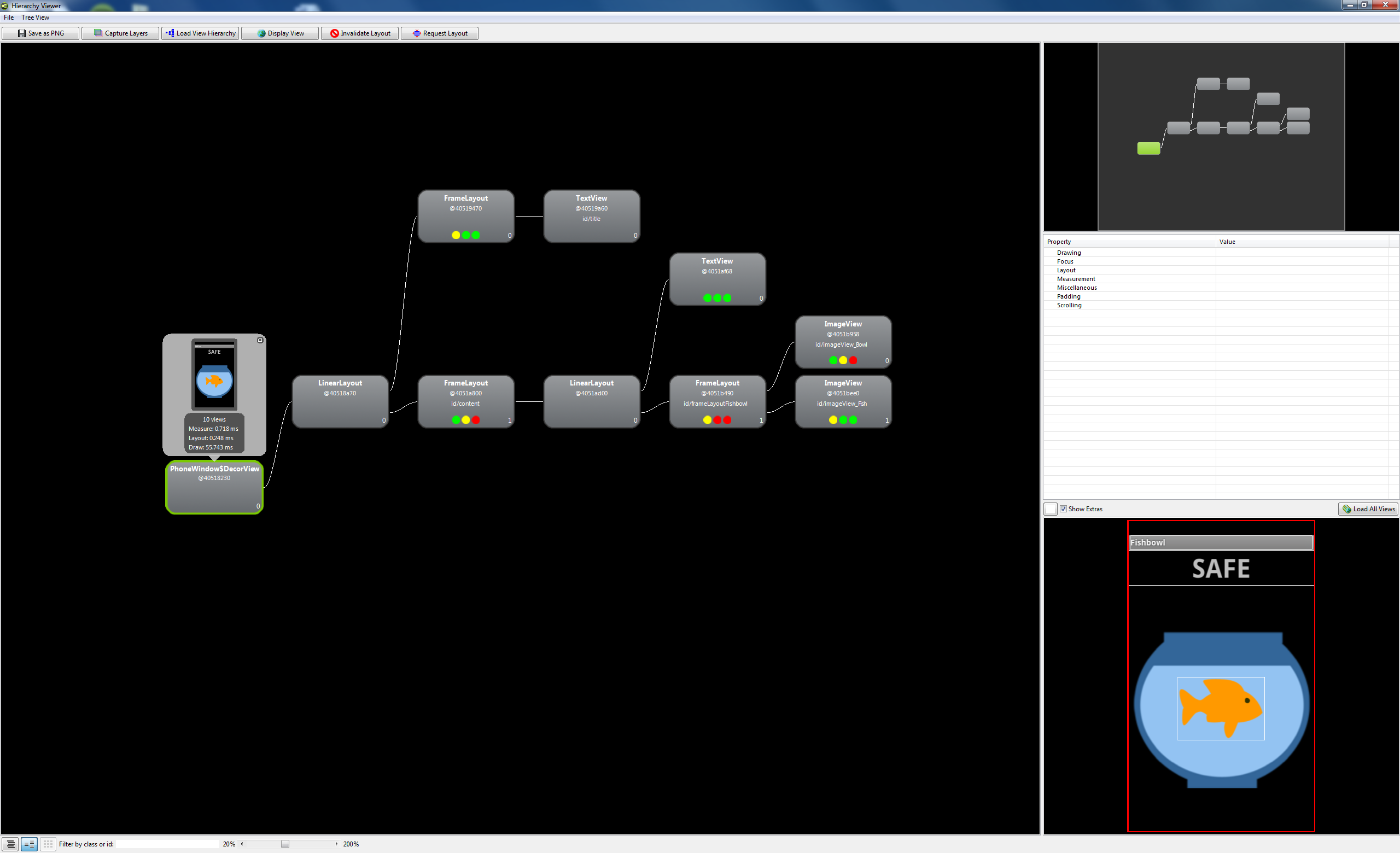Select the PhoneWindow$DecorView node

click(x=214, y=487)
